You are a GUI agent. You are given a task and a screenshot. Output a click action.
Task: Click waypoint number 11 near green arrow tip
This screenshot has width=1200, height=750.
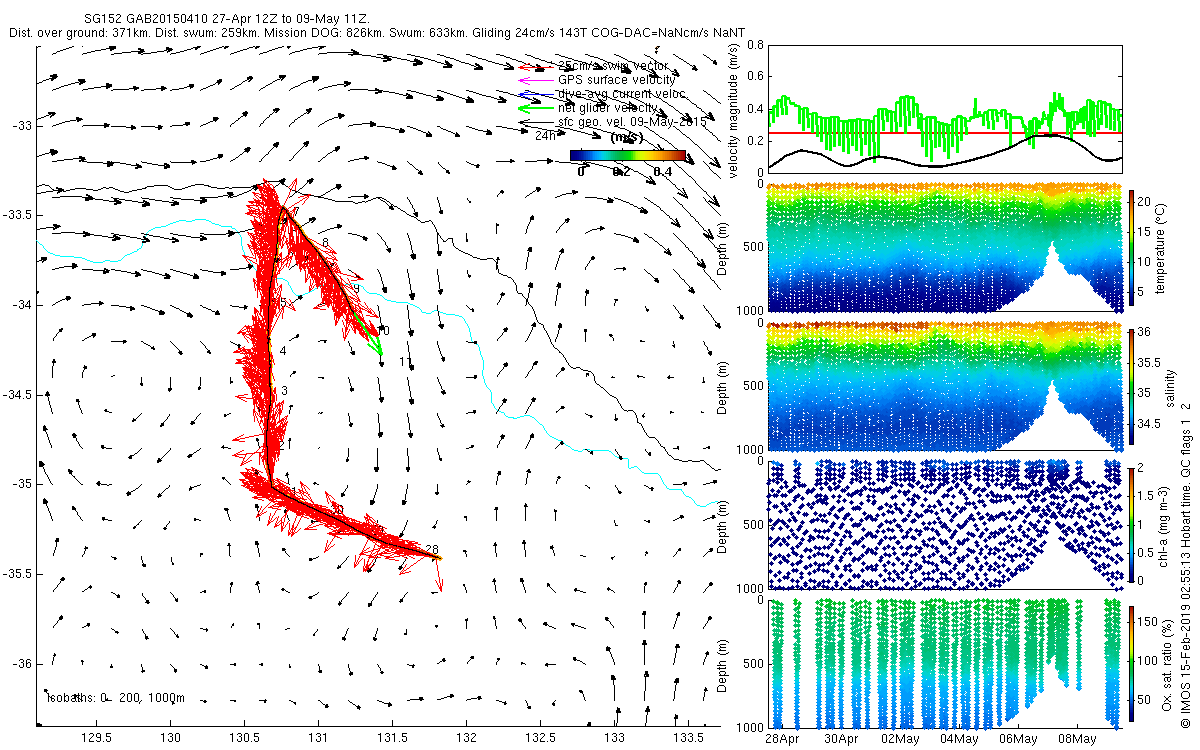point(405,362)
